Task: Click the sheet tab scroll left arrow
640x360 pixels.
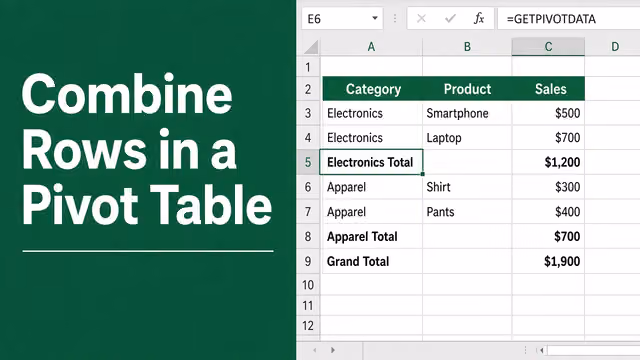Action: coord(315,350)
